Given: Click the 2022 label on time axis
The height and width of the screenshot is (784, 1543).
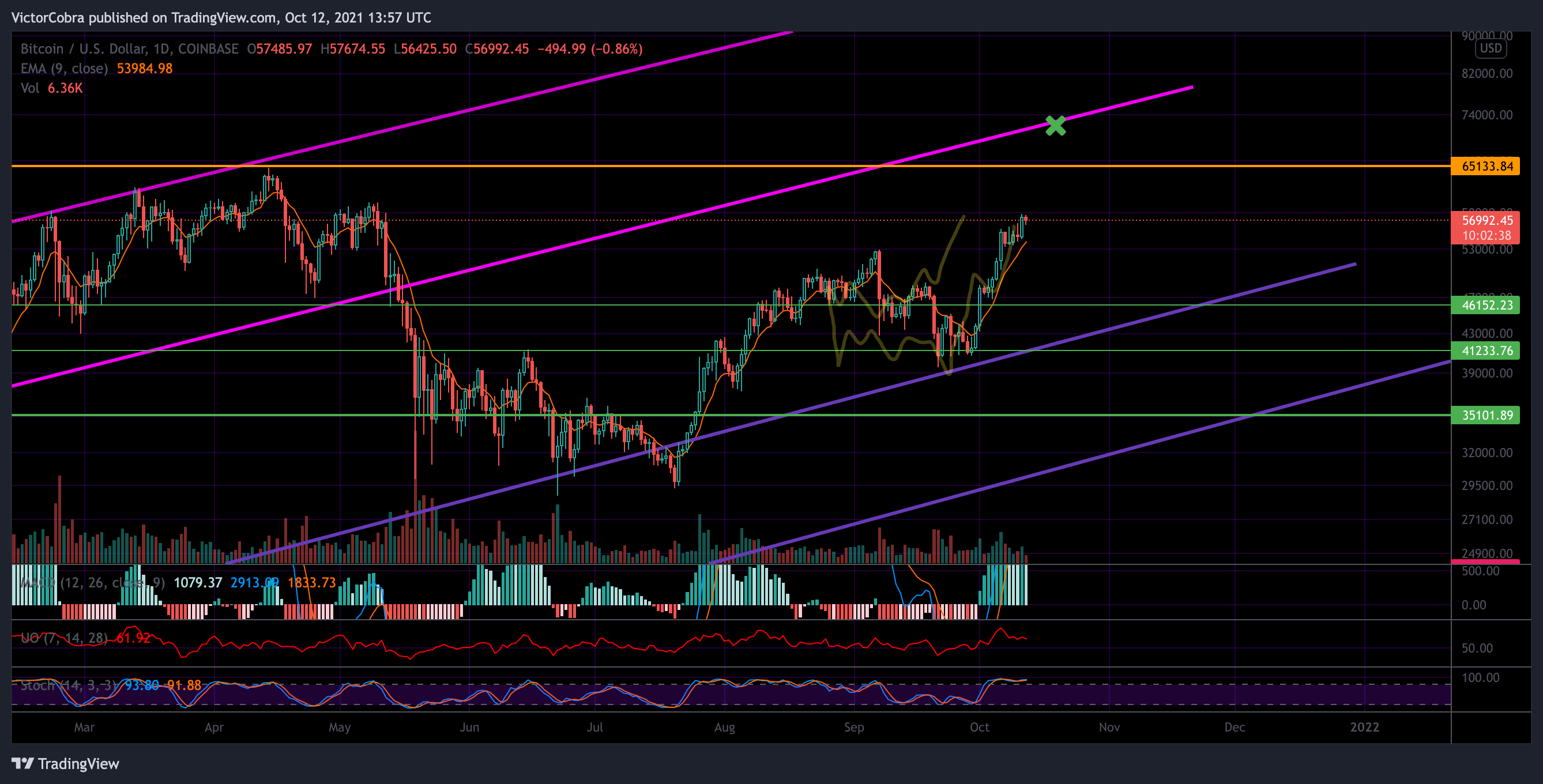Looking at the screenshot, I should (x=1364, y=727).
